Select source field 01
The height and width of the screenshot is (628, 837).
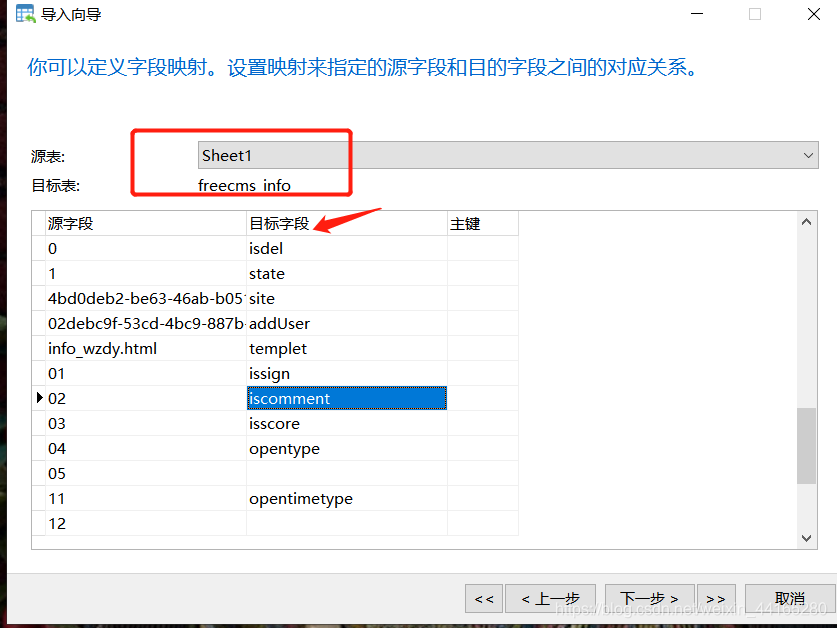coord(146,374)
